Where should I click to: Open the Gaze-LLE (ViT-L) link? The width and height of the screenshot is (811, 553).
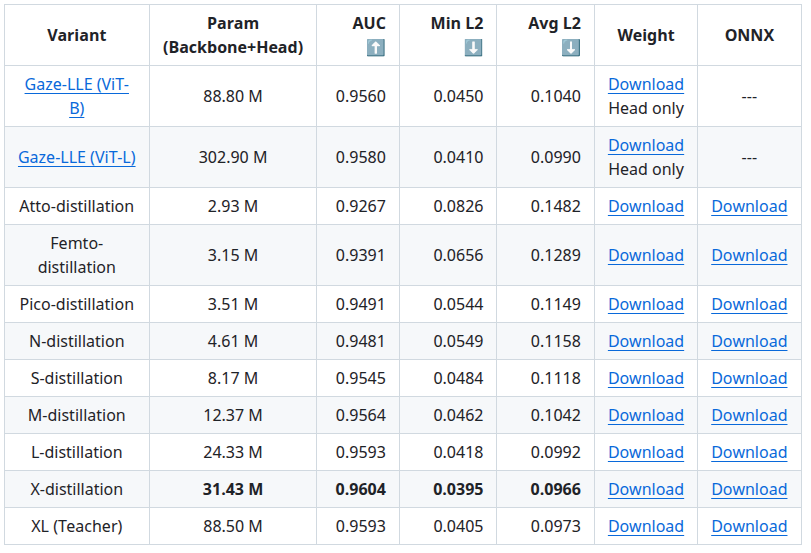(77, 157)
